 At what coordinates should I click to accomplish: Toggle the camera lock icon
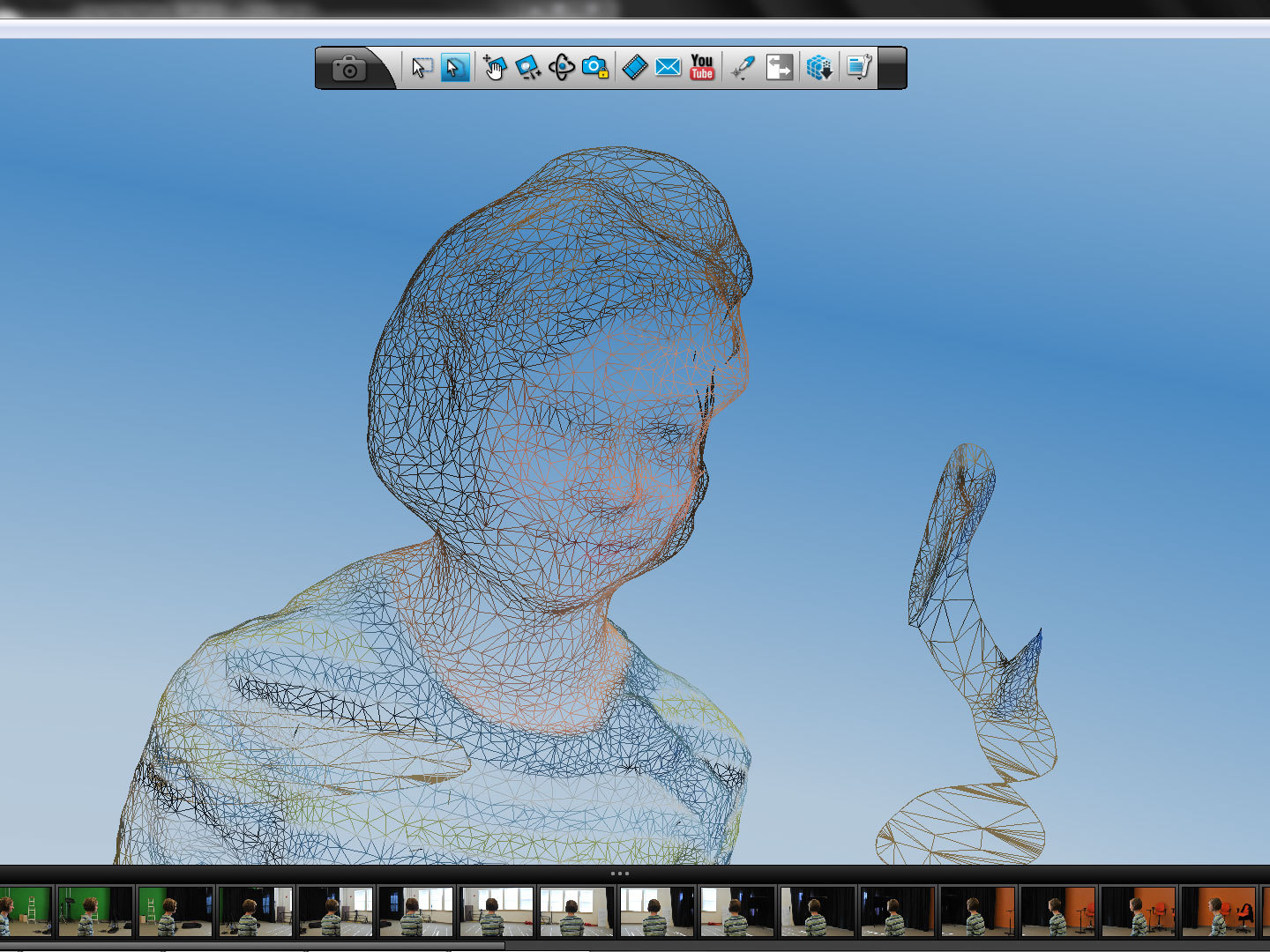click(x=595, y=68)
